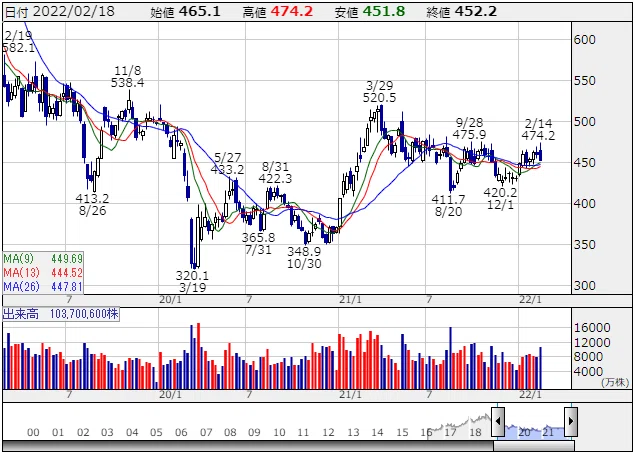Click the 21/1 price chart axis label

(350, 300)
